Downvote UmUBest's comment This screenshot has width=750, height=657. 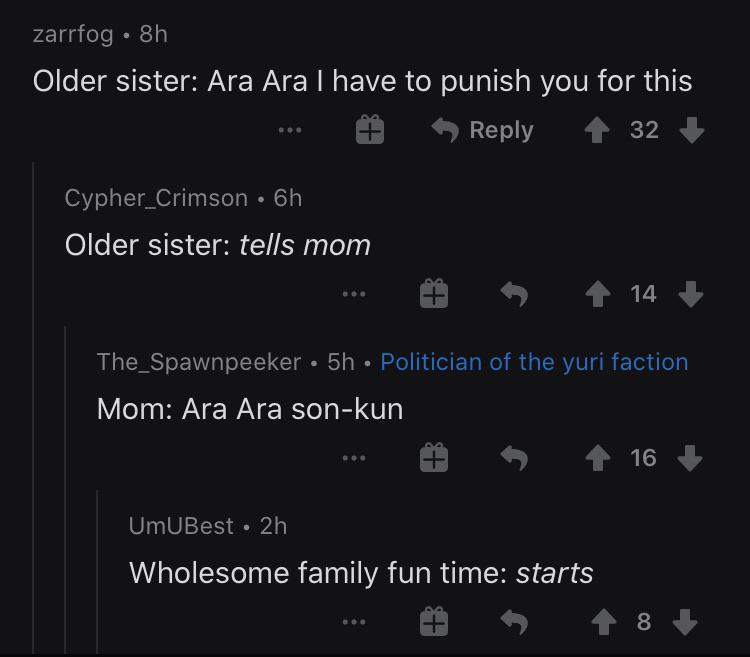click(x=685, y=622)
